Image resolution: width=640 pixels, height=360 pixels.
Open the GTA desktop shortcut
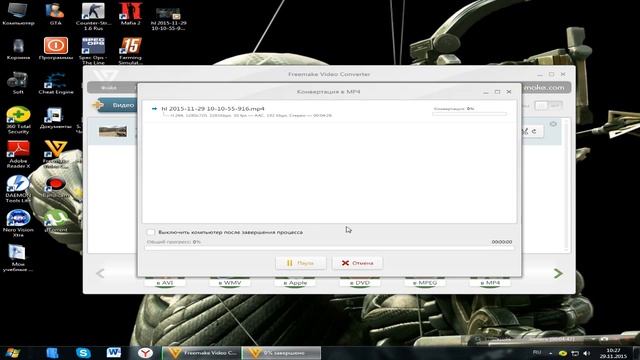click(x=55, y=13)
